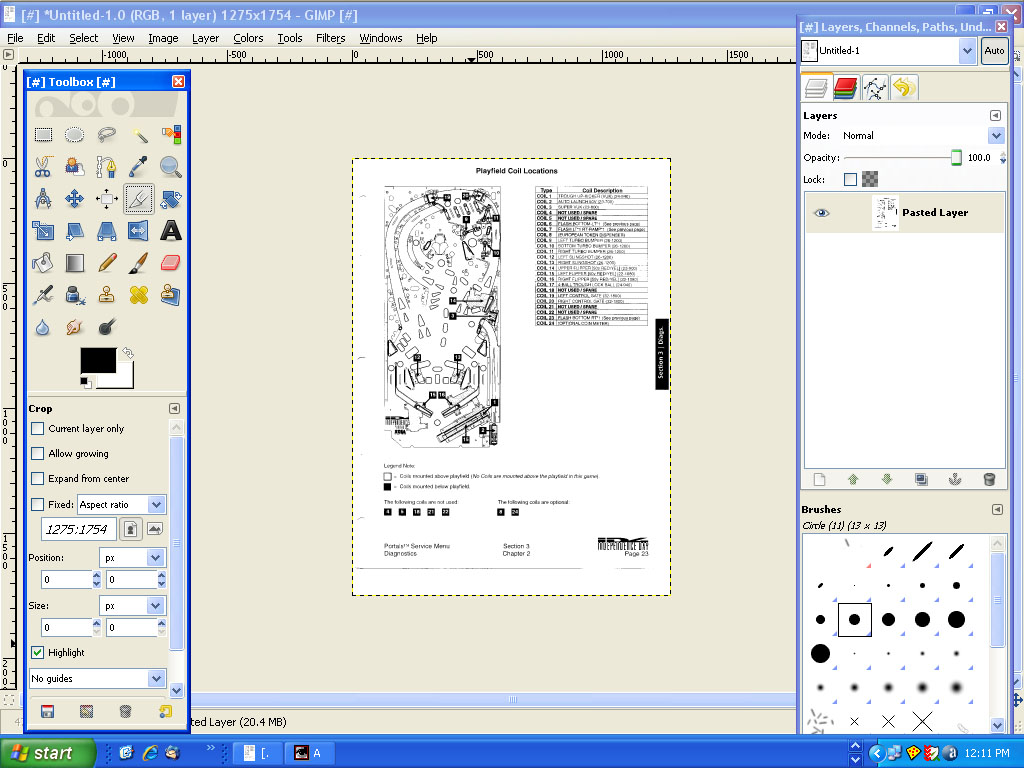Select the Rectangle Select tool

(43, 135)
